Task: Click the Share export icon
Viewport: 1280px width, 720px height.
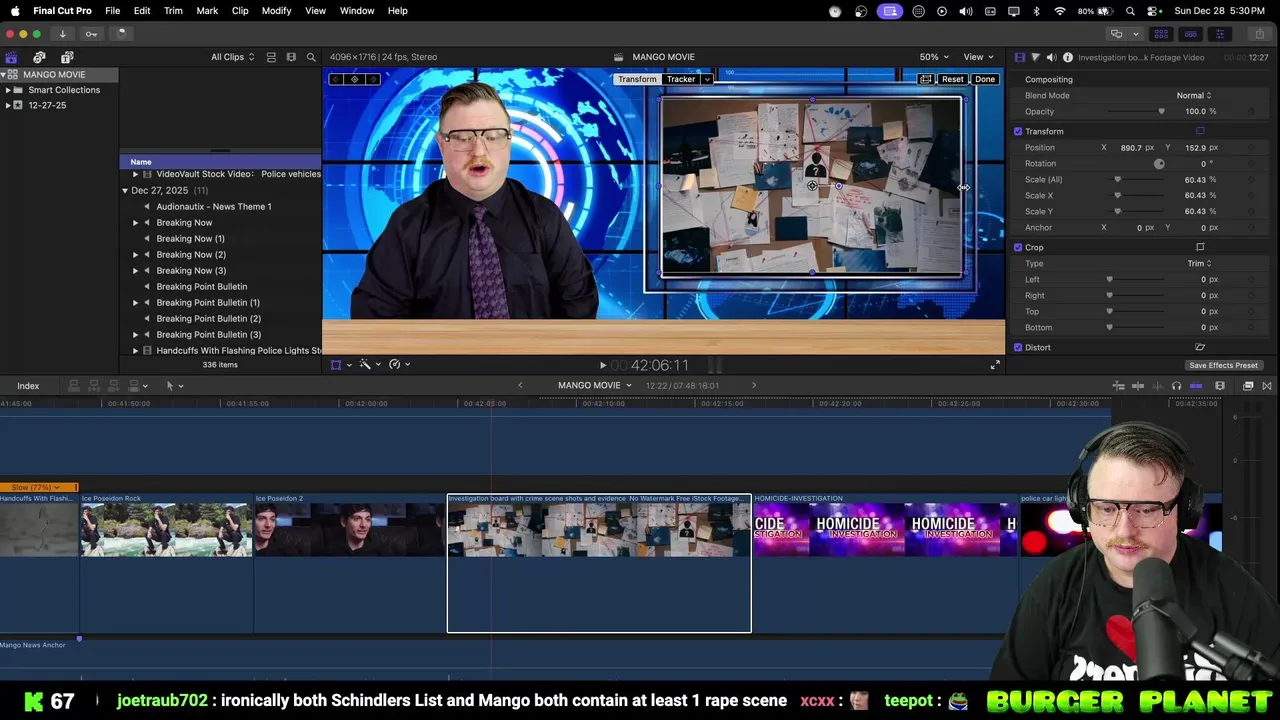Action: click(x=1262, y=33)
